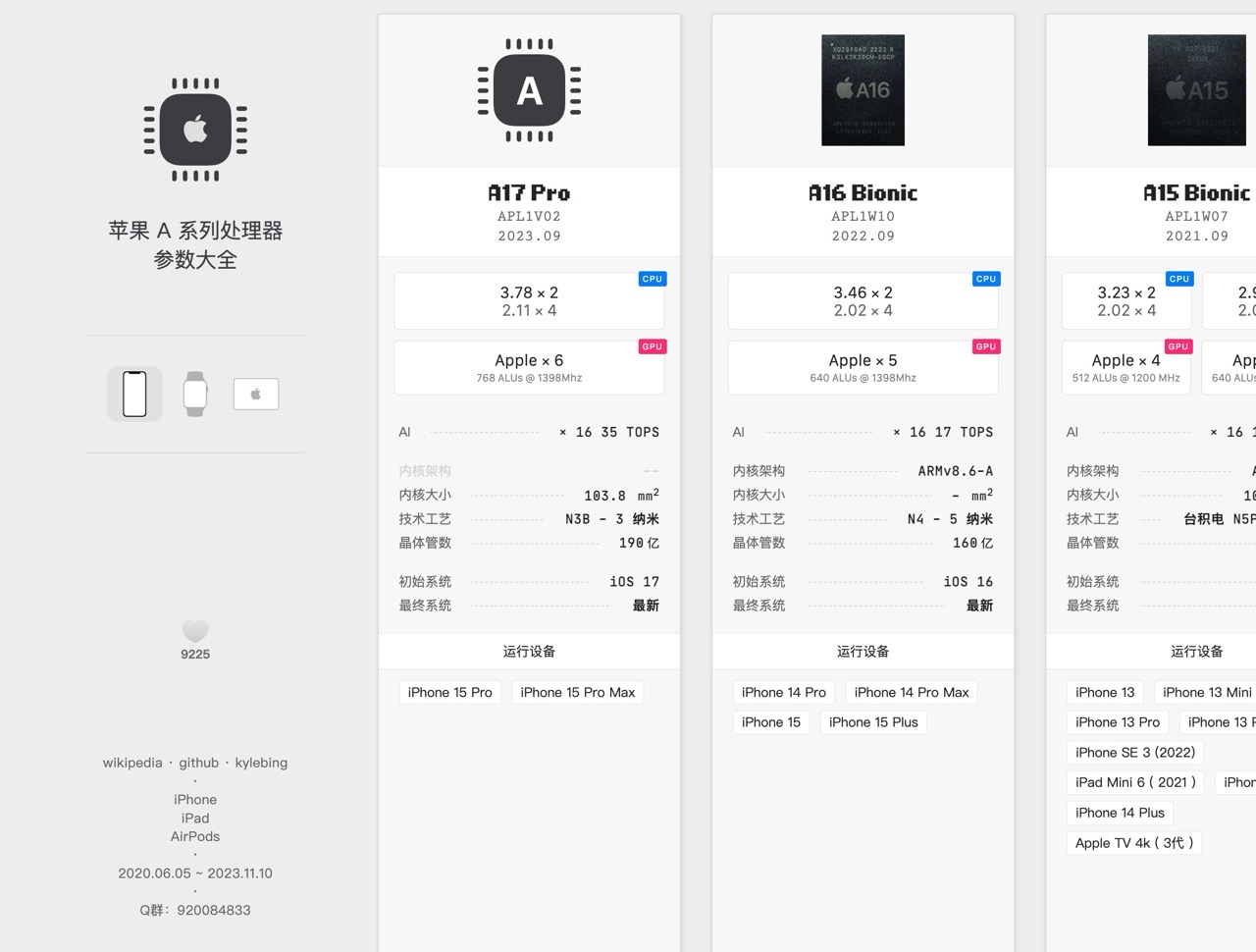Go to the iPhone page link
The width and height of the screenshot is (1256, 952).
[x=195, y=800]
